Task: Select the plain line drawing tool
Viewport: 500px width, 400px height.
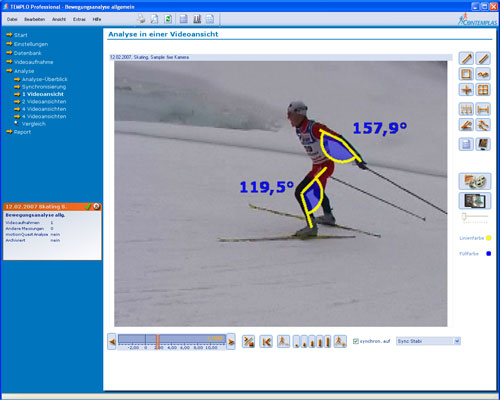Action: pos(483,58)
